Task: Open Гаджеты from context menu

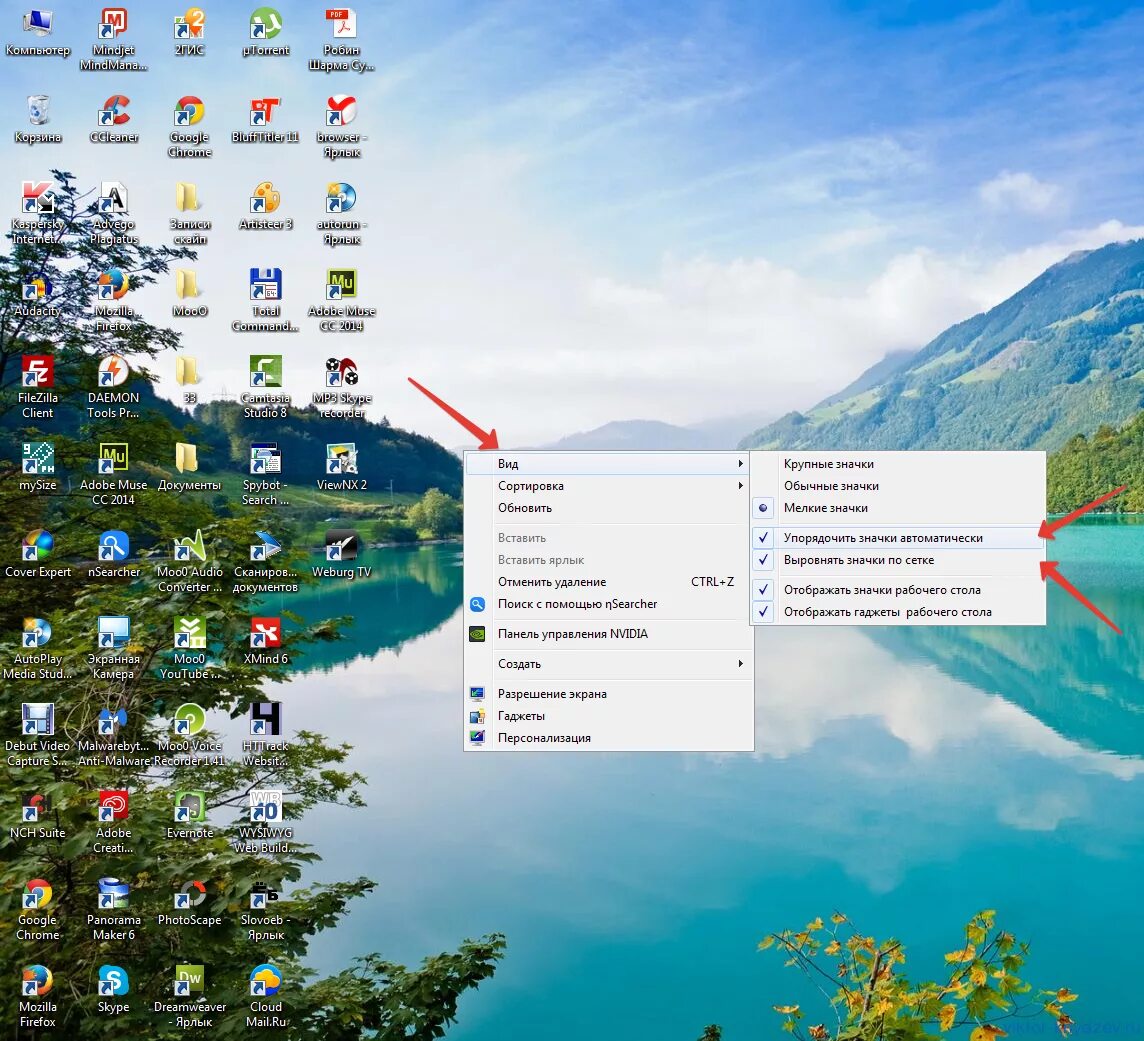Action: (x=608, y=716)
